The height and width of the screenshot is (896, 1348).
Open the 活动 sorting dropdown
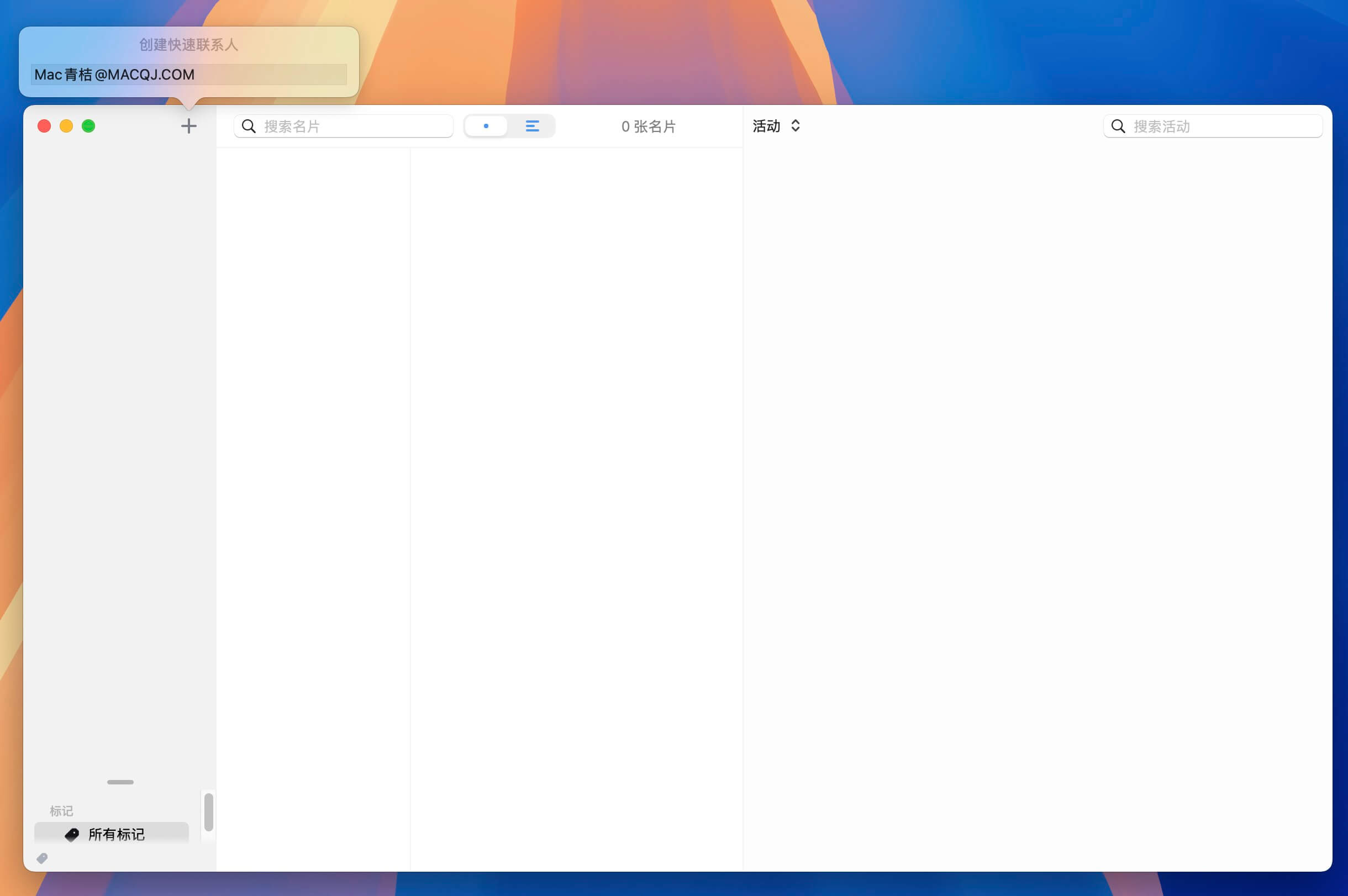[x=777, y=126]
